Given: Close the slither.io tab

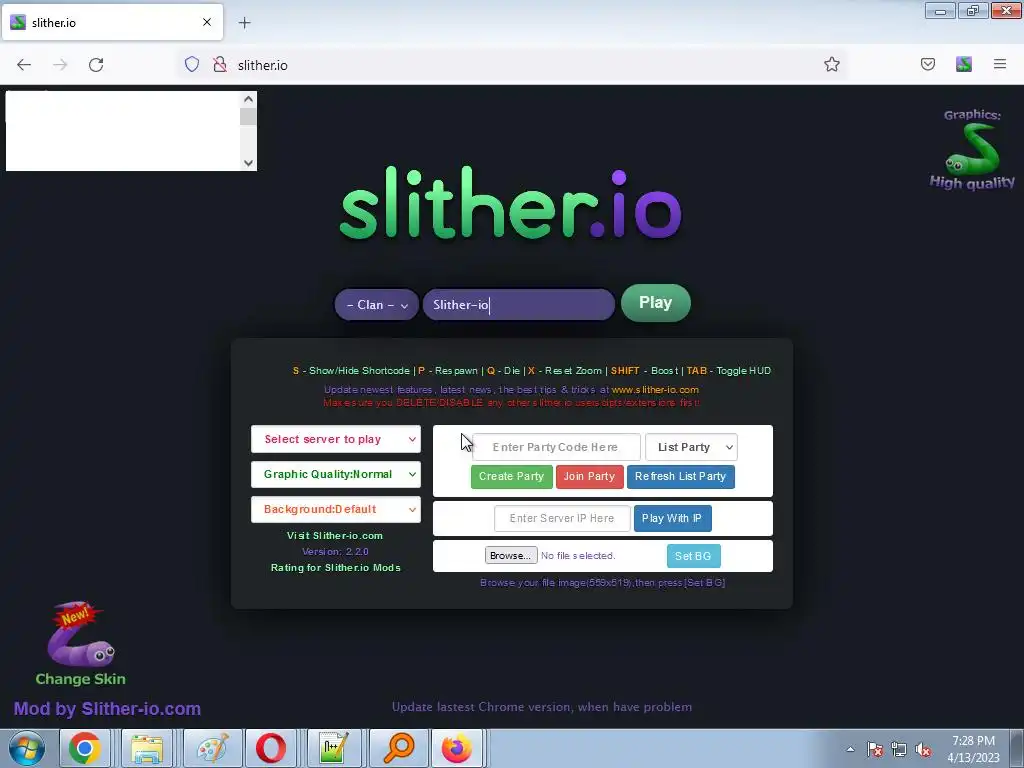Looking at the screenshot, I should (x=207, y=22).
